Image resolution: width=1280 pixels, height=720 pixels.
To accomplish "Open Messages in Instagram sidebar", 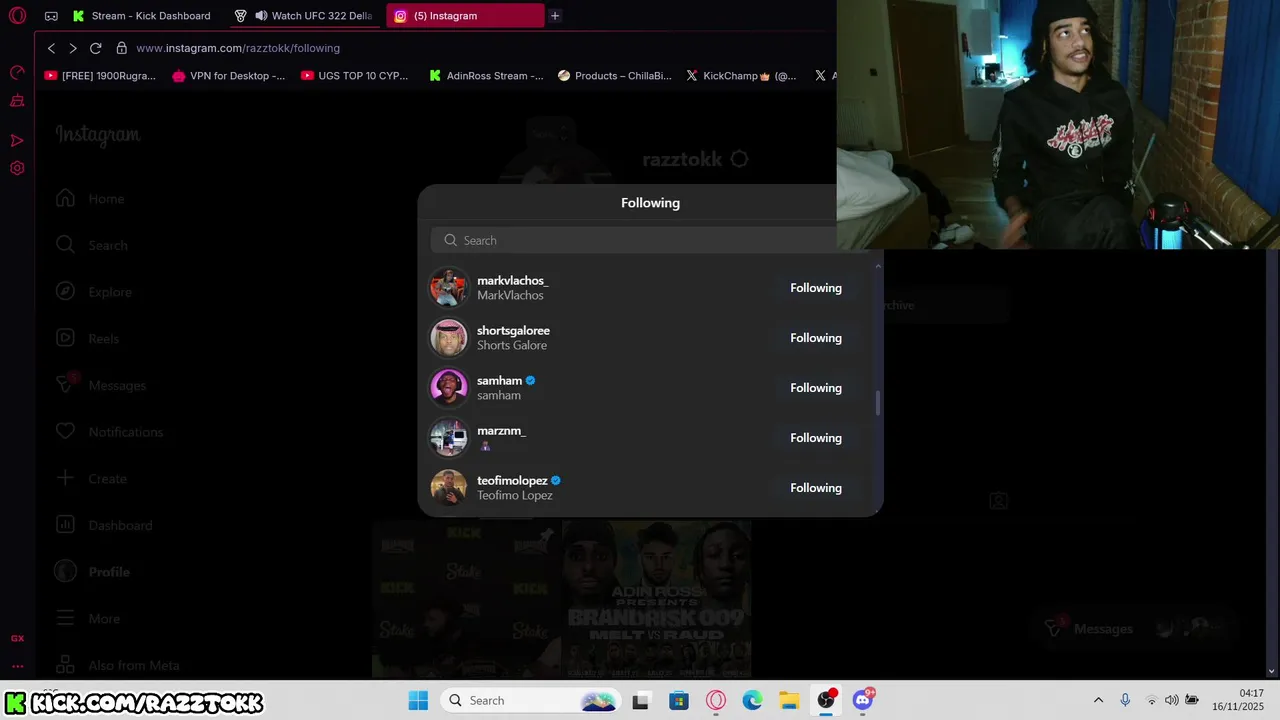I will (x=100, y=385).
